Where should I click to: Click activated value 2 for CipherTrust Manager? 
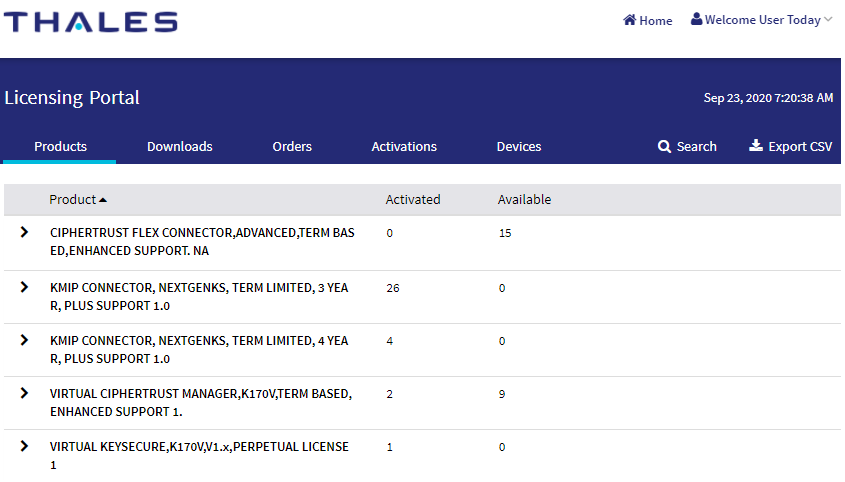click(390, 394)
